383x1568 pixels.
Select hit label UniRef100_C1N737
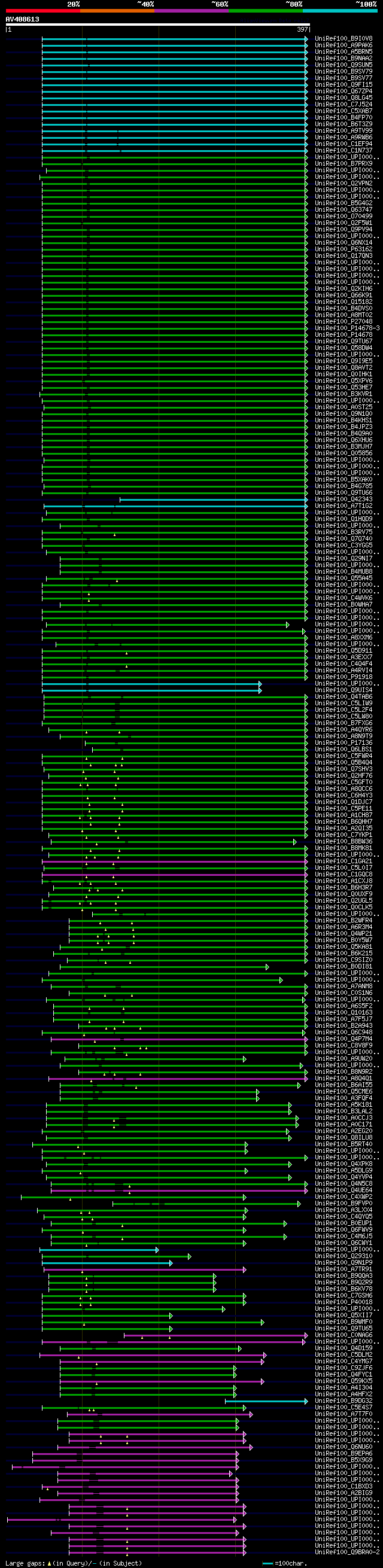(x=344, y=150)
